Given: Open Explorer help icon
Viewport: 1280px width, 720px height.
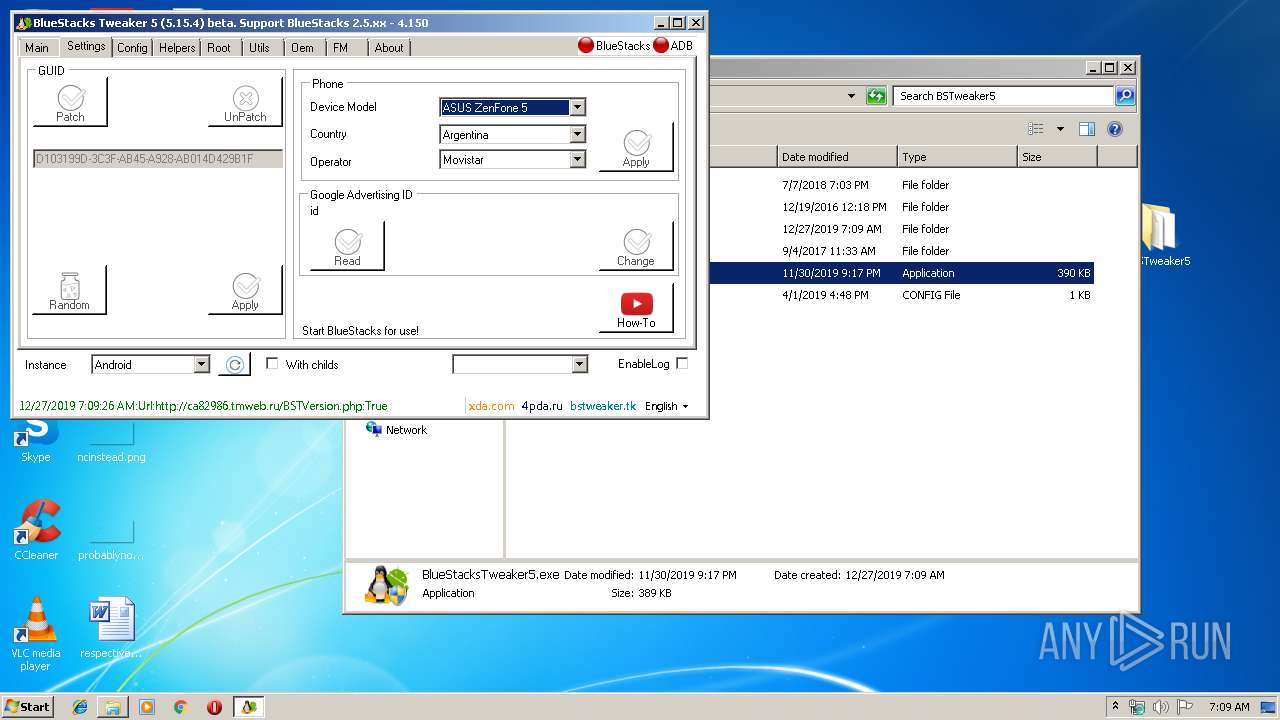Looking at the screenshot, I should point(1115,129).
